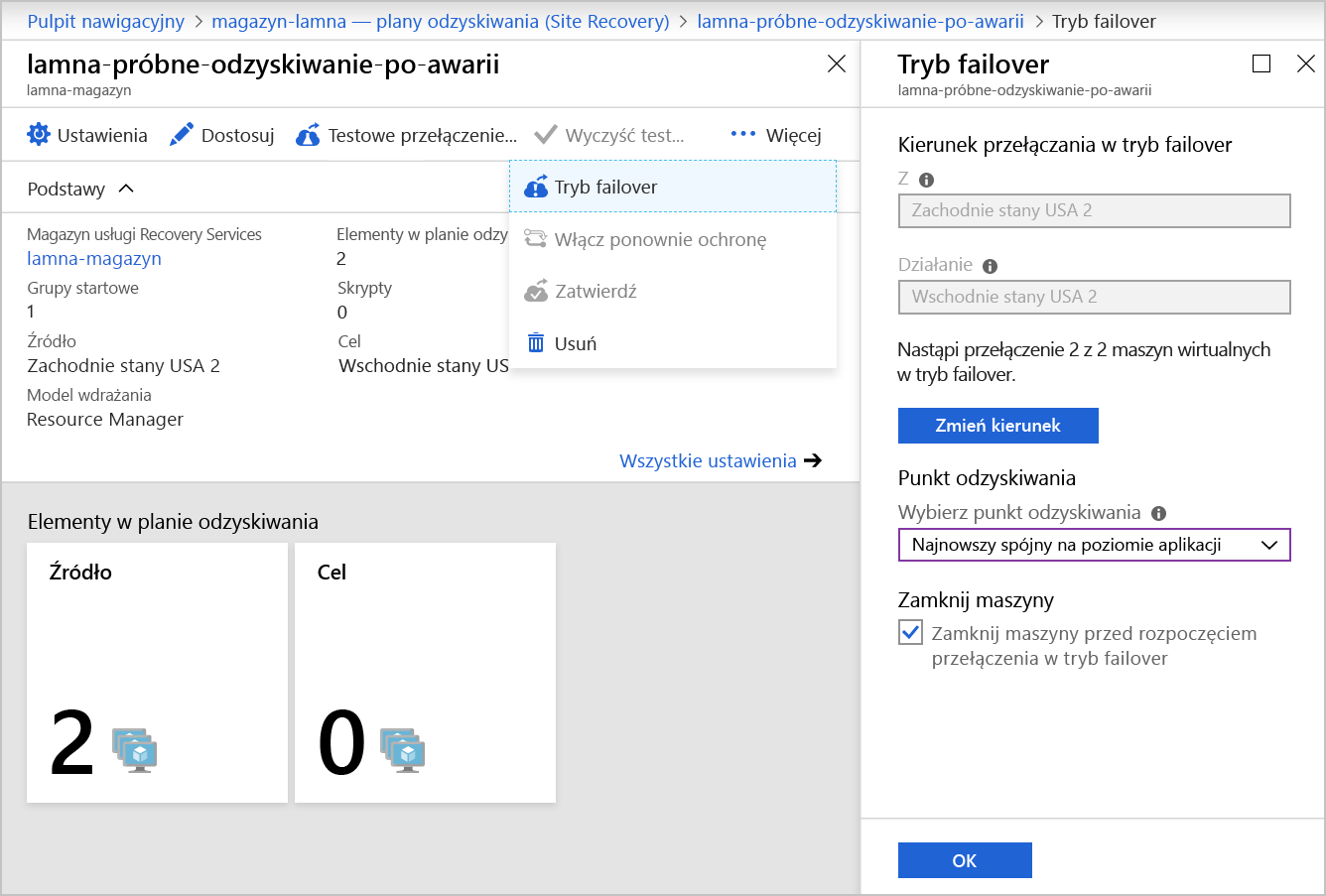Click the OK button
Image resolution: width=1326 pixels, height=896 pixels.
point(965,860)
